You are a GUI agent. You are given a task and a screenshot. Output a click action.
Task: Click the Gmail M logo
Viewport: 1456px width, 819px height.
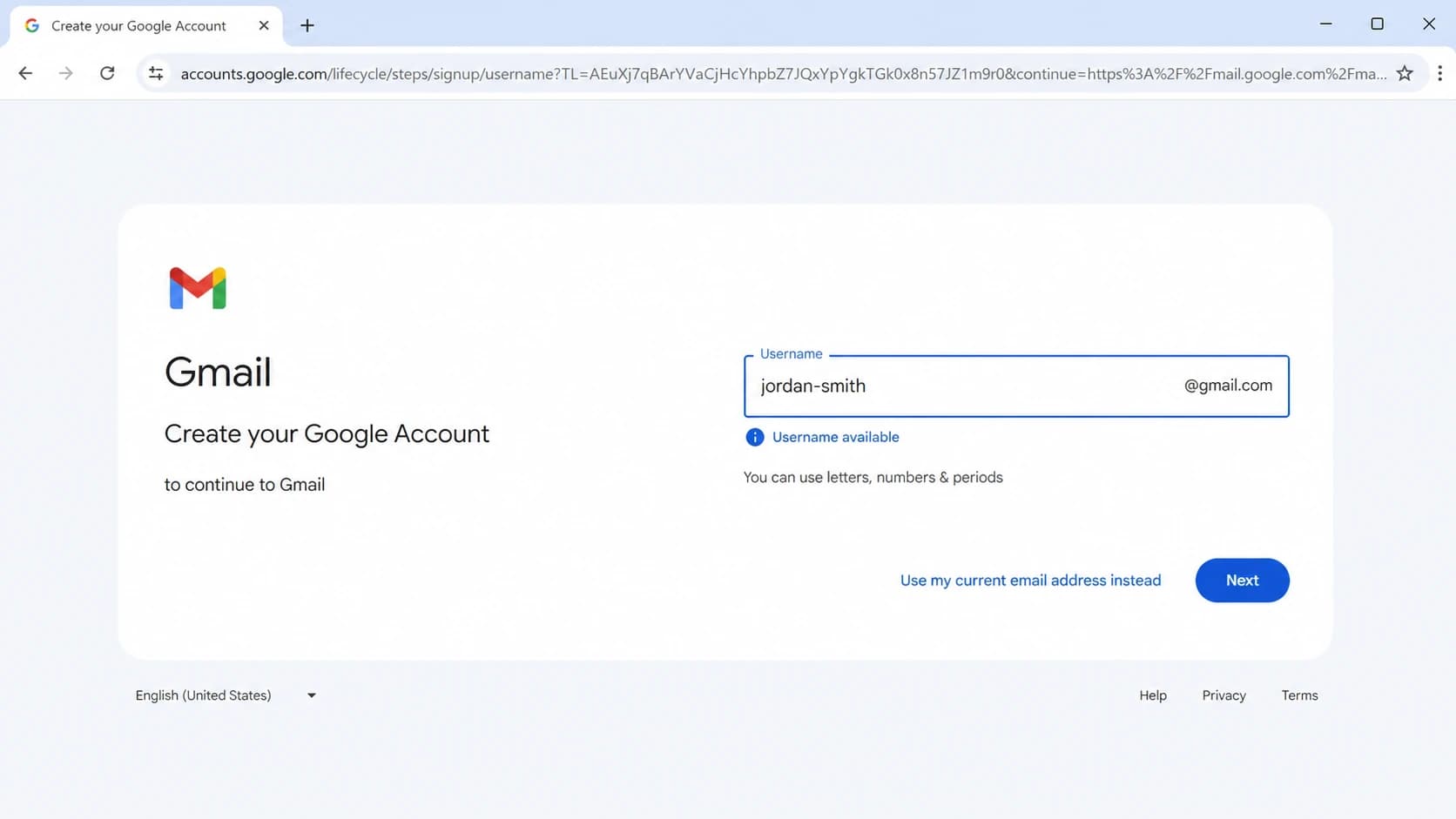coord(198,288)
